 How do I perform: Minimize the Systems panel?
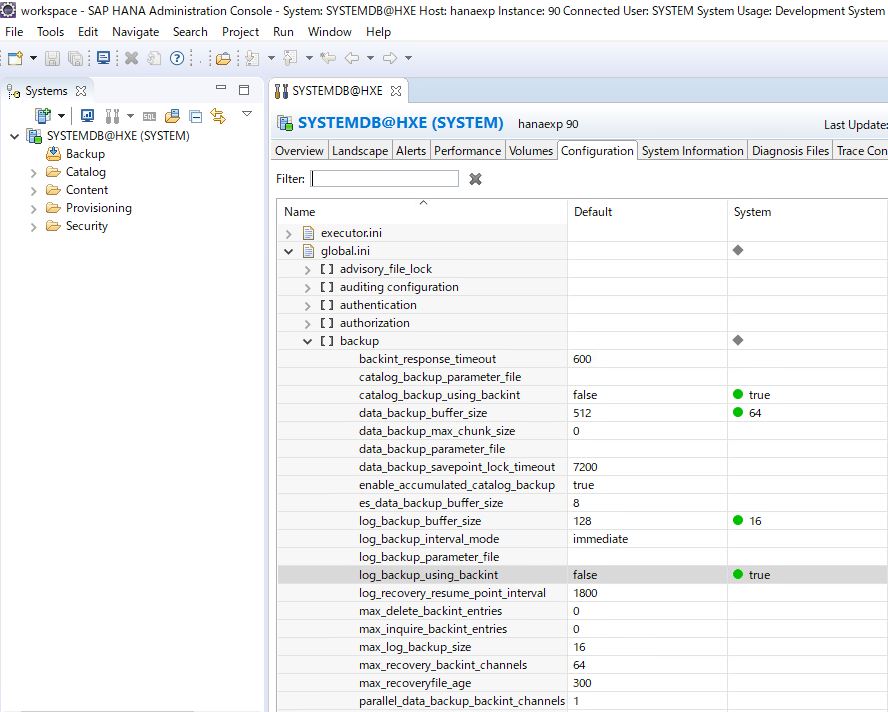(x=221, y=88)
